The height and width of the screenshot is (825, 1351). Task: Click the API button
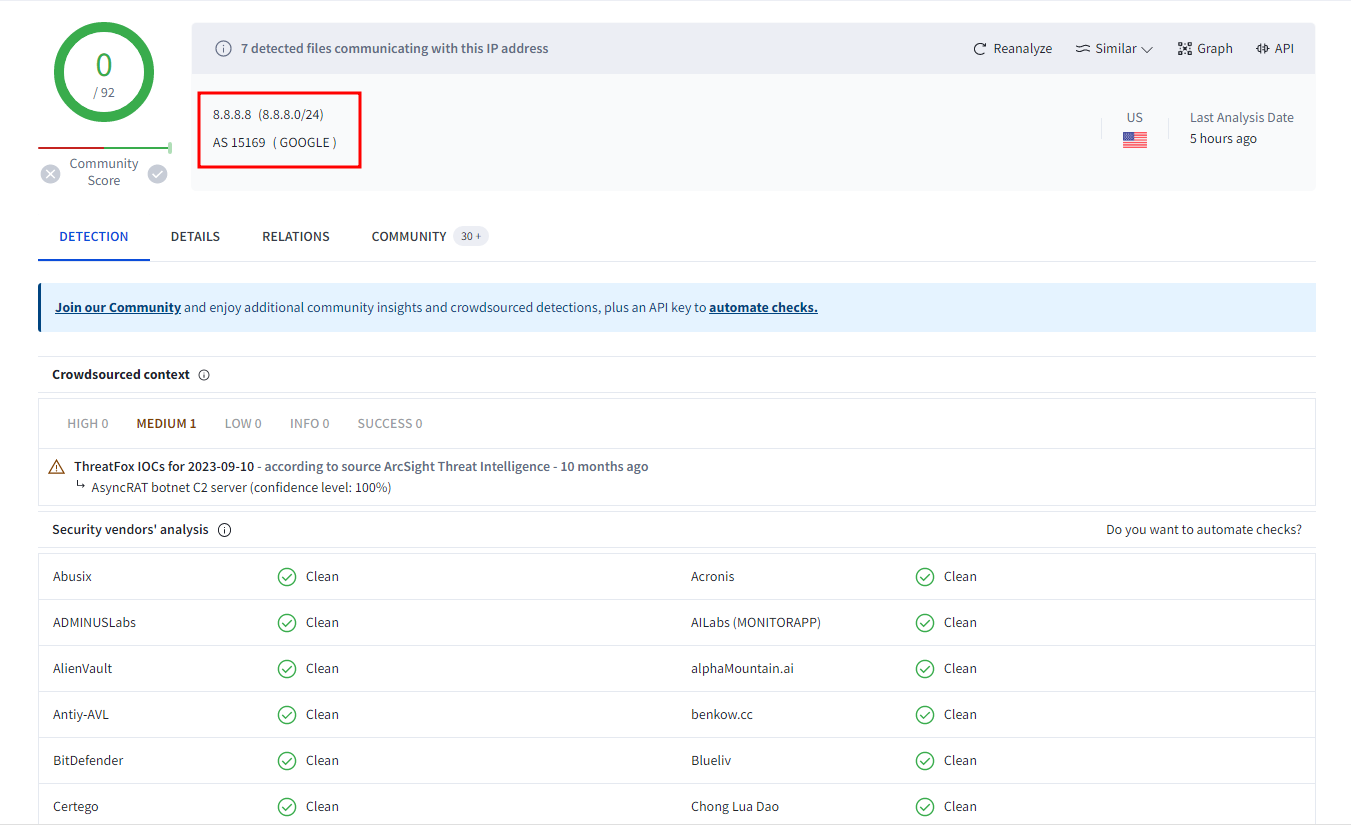pyautogui.click(x=1275, y=48)
